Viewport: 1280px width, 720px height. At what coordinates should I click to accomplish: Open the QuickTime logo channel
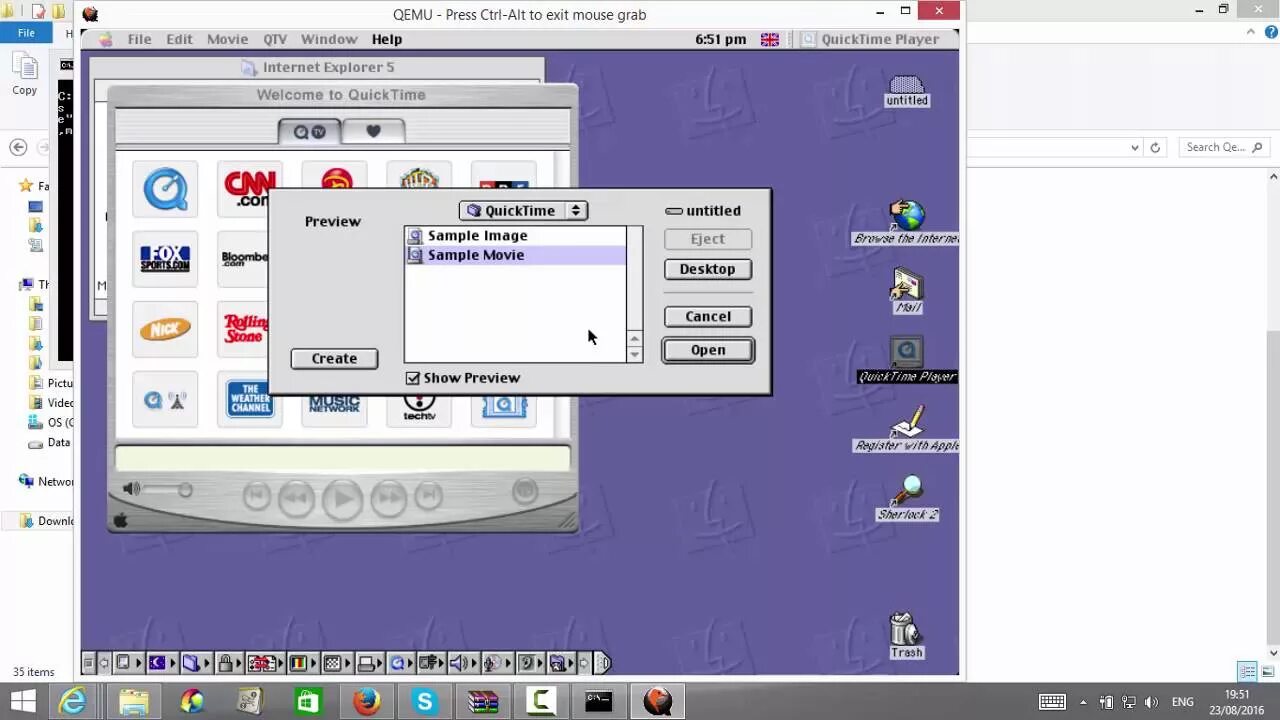coord(165,189)
